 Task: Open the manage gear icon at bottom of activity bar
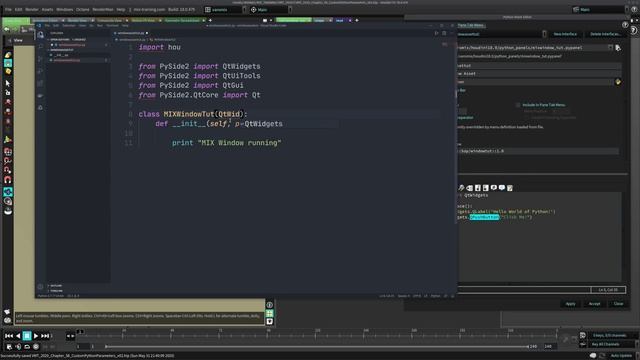tap(40, 287)
